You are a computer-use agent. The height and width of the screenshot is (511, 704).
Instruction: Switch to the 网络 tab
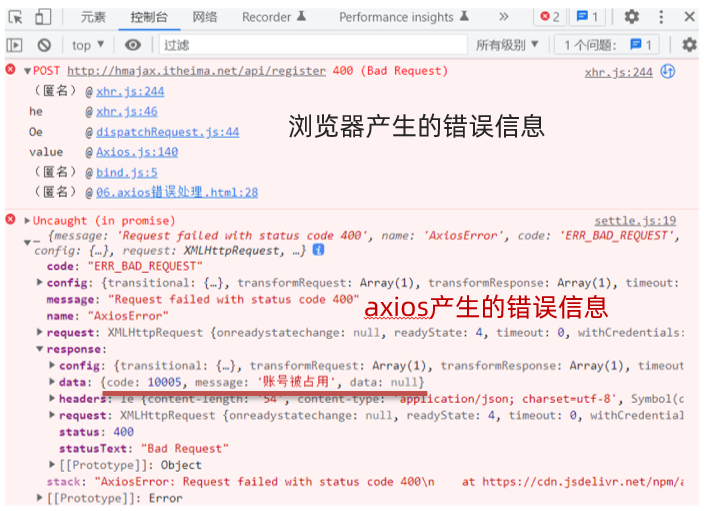coord(205,17)
